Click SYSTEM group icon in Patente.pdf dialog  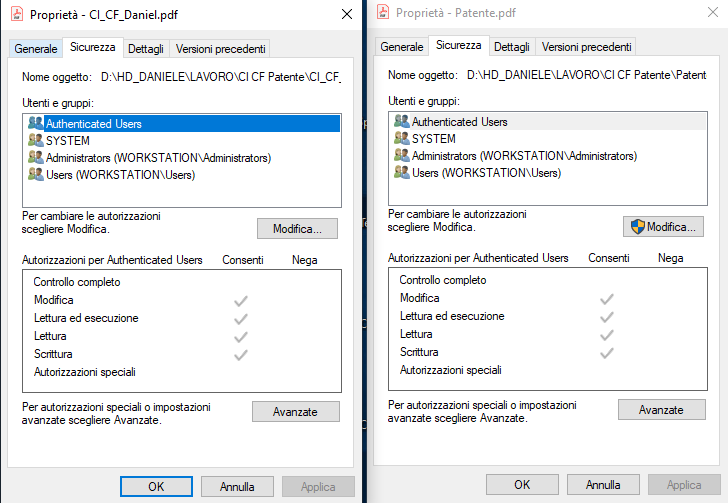click(x=402, y=138)
